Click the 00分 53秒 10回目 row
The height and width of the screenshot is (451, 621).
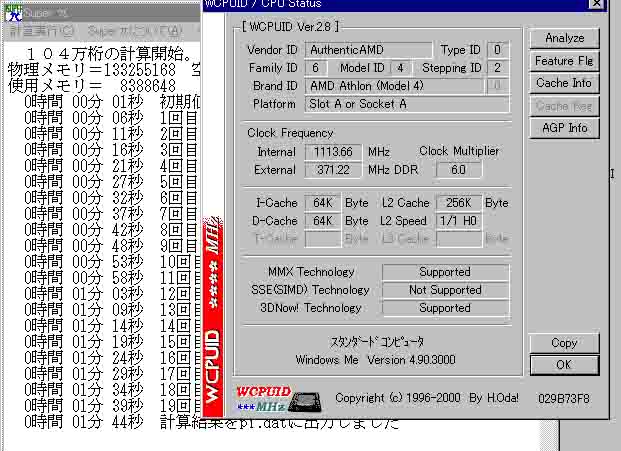pos(112,262)
